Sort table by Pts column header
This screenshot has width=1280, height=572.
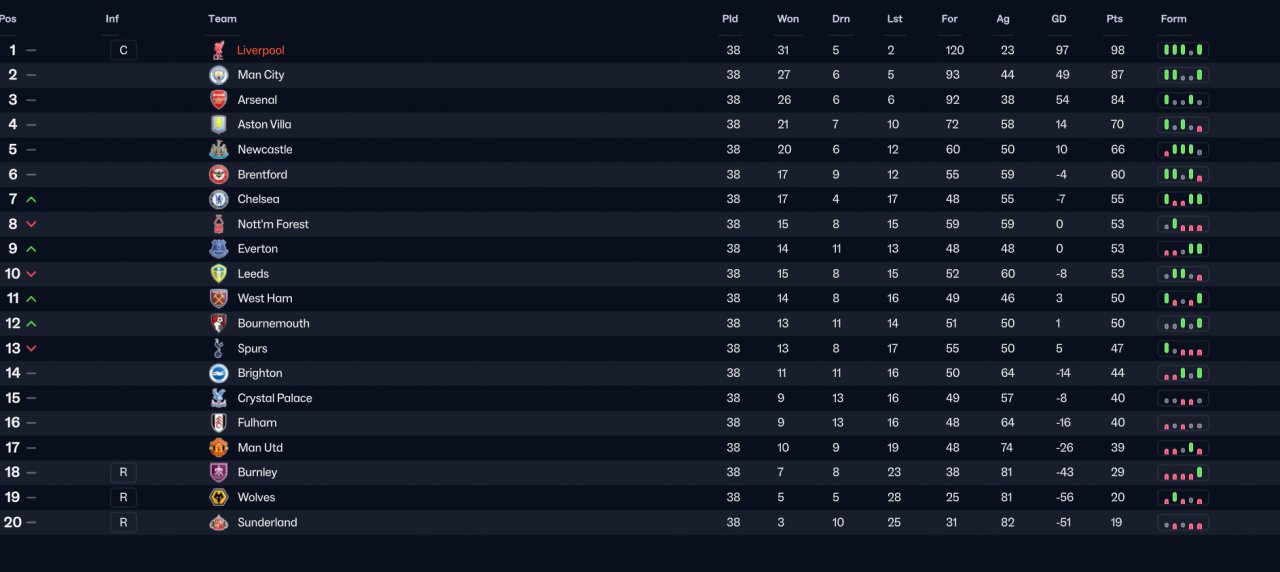click(1114, 19)
